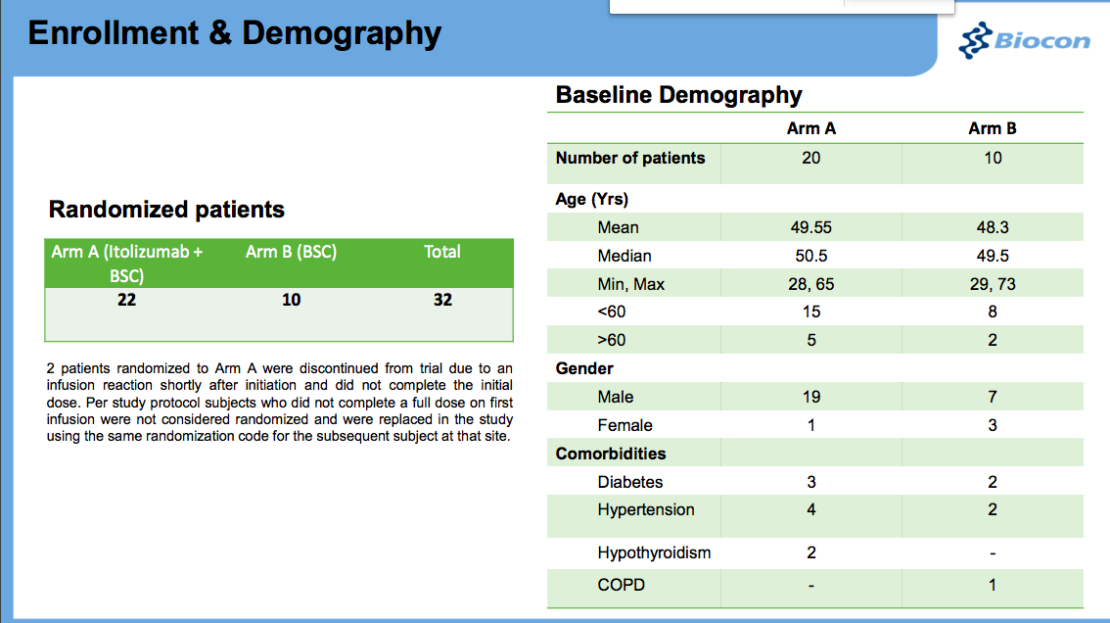Click the Total column header in green table
1110x623 pixels.
point(442,253)
